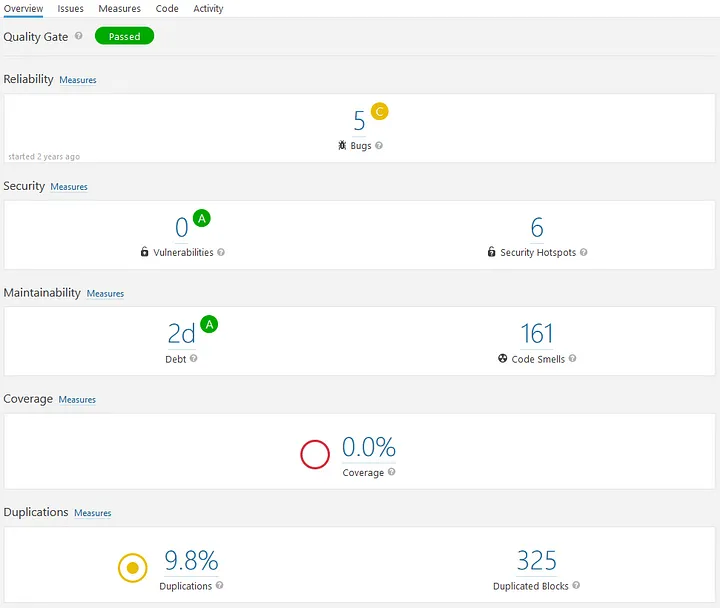Click the security hotspots count 6

point(537,228)
